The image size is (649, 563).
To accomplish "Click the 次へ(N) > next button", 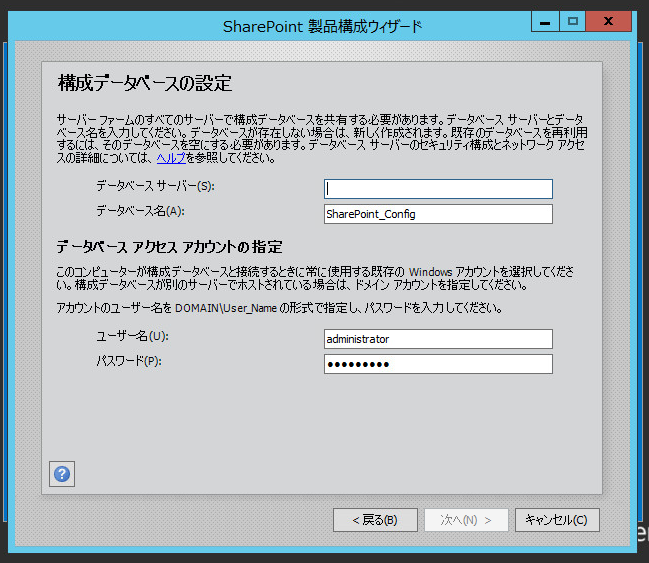I will point(466,520).
